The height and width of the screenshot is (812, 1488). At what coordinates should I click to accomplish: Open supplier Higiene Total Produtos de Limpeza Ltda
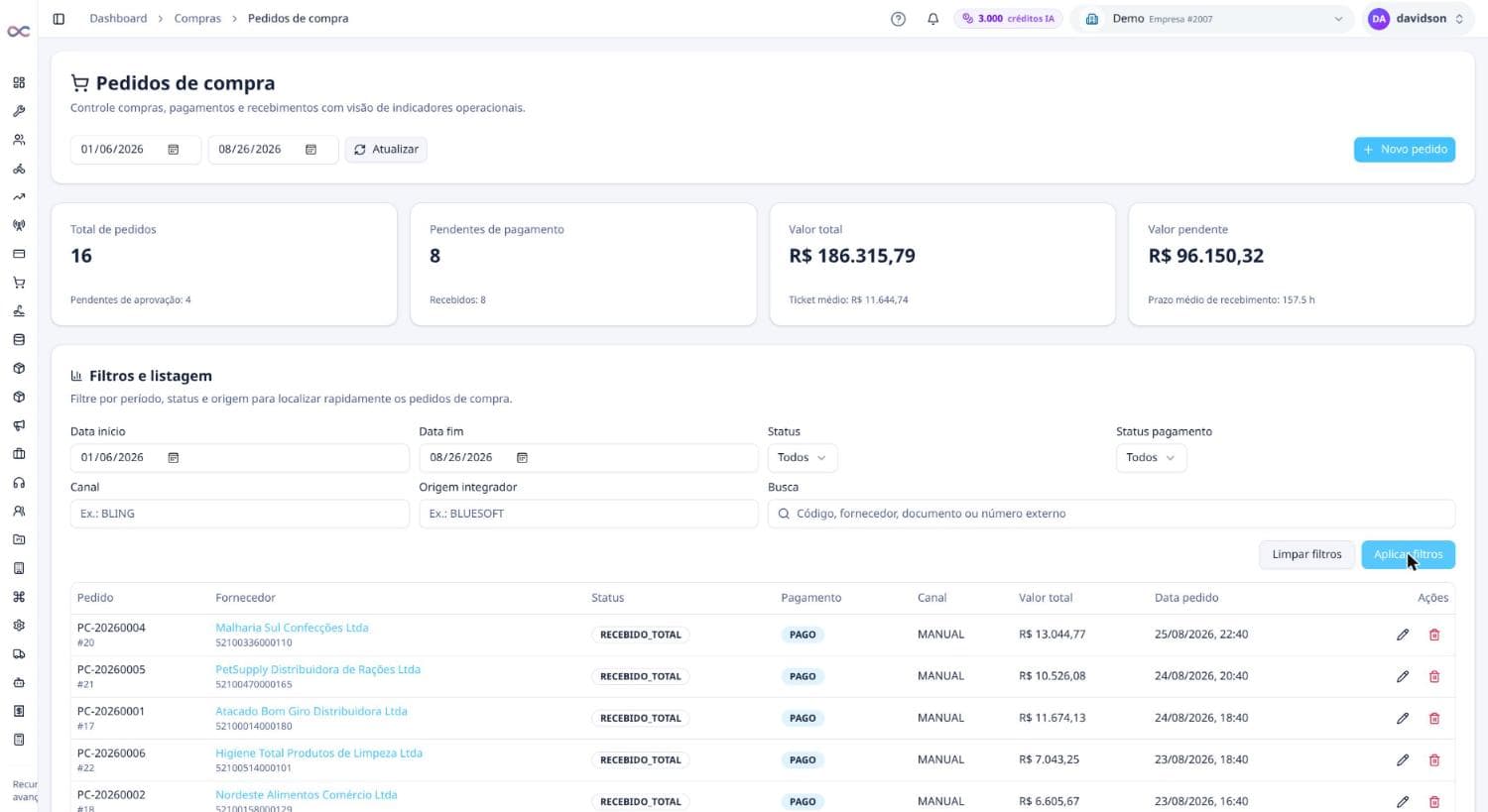click(318, 753)
